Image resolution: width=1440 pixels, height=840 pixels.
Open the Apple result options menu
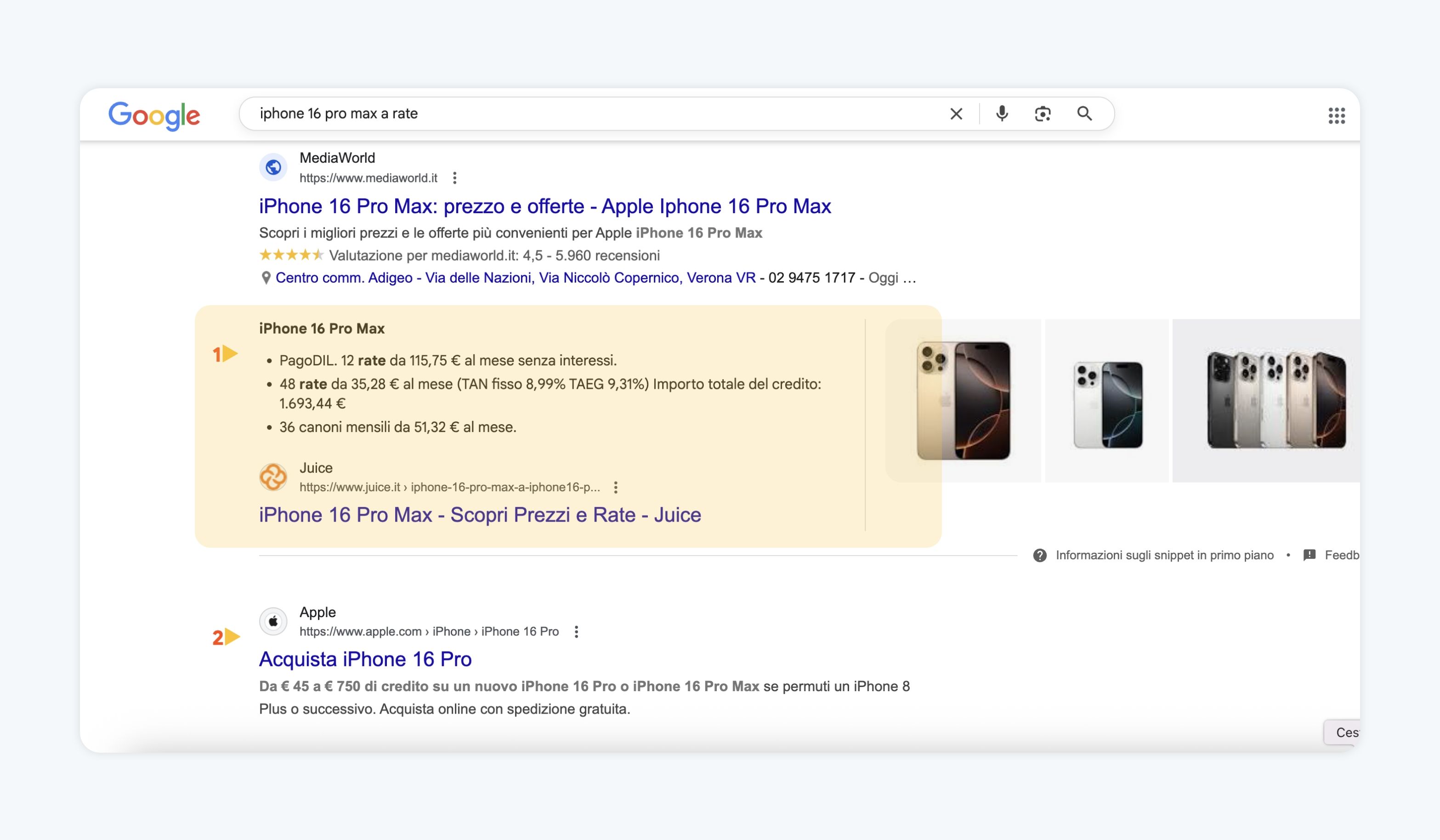click(577, 631)
